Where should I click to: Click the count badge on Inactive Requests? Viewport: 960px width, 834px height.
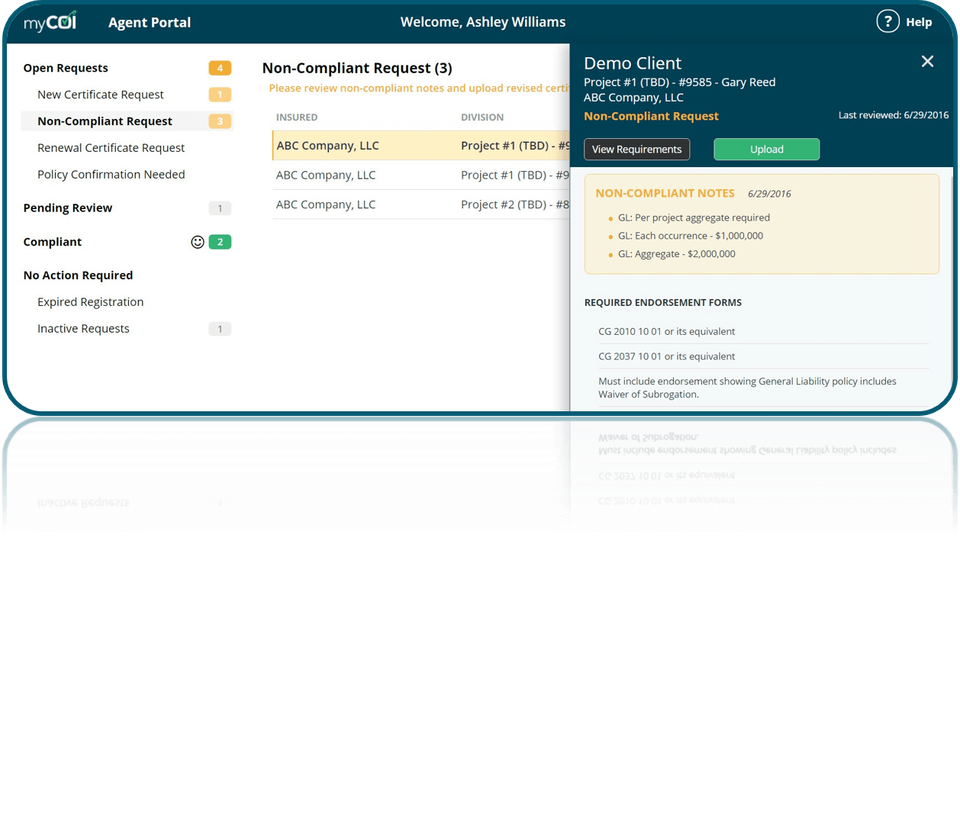[219, 328]
